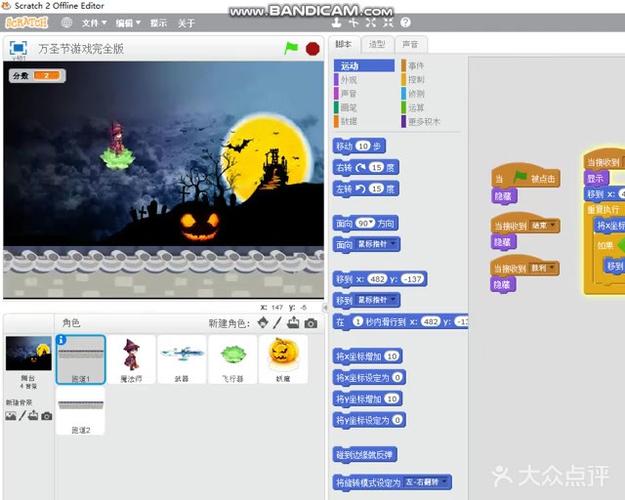This screenshot has width=625, height=500.
Task: Take new backdrop from camera icon
Action: point(47,416)
